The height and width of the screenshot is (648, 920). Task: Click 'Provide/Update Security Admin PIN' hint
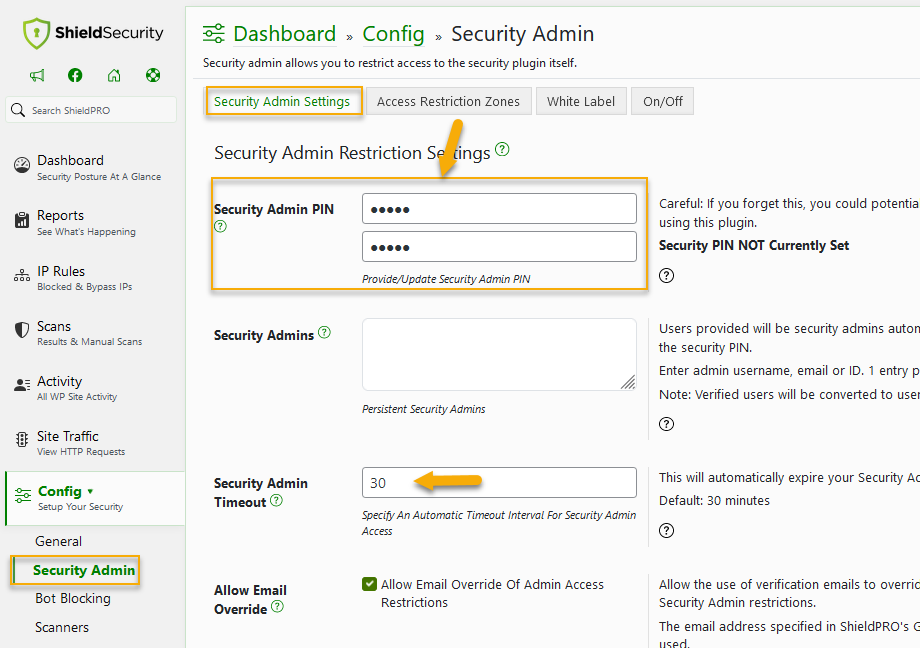(446, 279)
